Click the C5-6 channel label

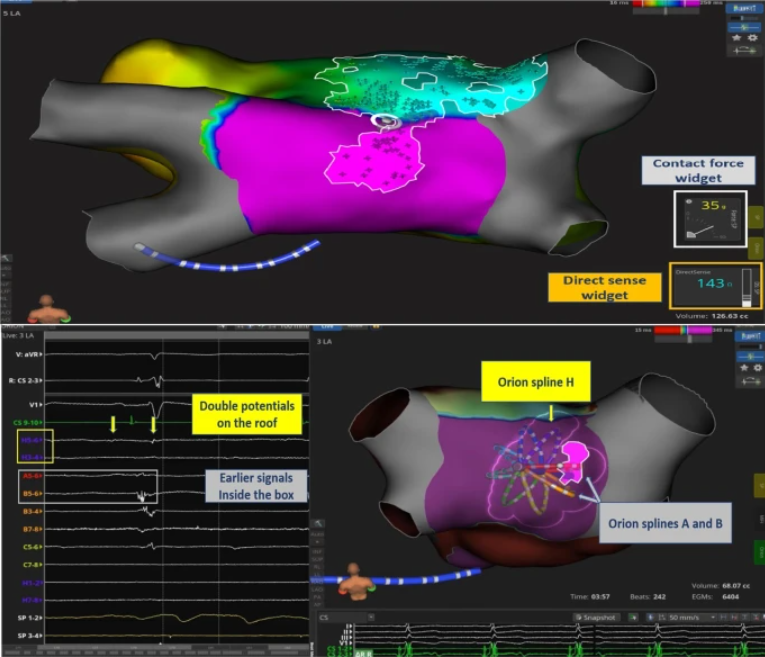[32, 547]
